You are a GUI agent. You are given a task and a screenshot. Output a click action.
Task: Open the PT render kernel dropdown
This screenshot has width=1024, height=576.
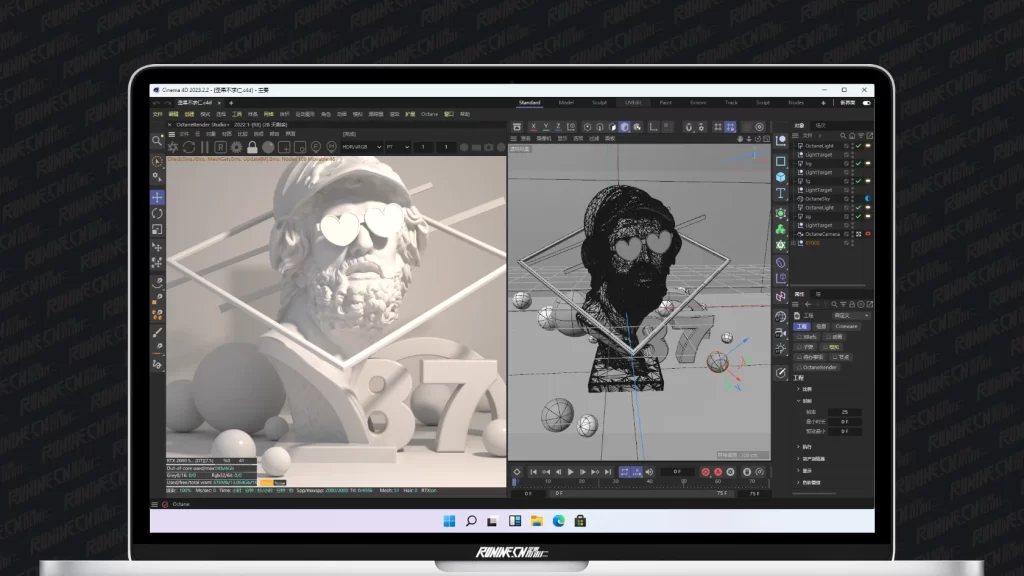(396, 147)
